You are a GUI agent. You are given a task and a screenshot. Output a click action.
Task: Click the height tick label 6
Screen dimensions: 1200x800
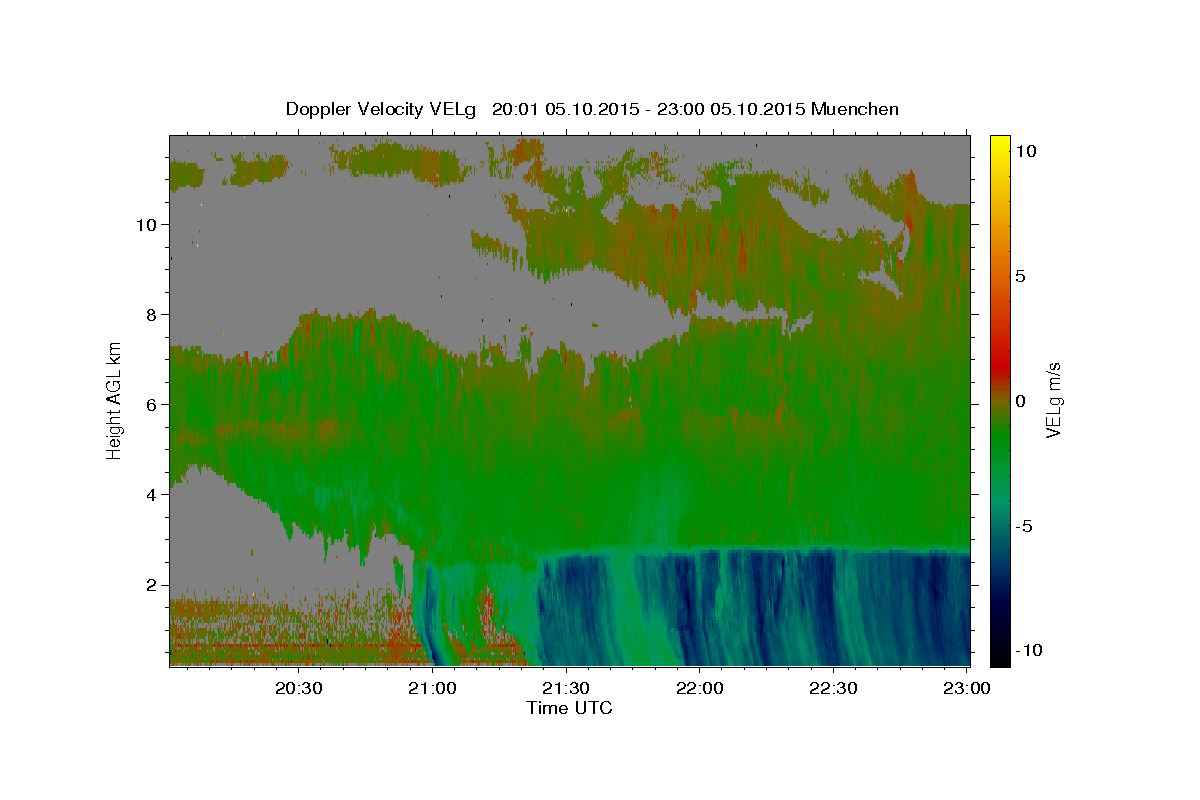coord(152,405)
